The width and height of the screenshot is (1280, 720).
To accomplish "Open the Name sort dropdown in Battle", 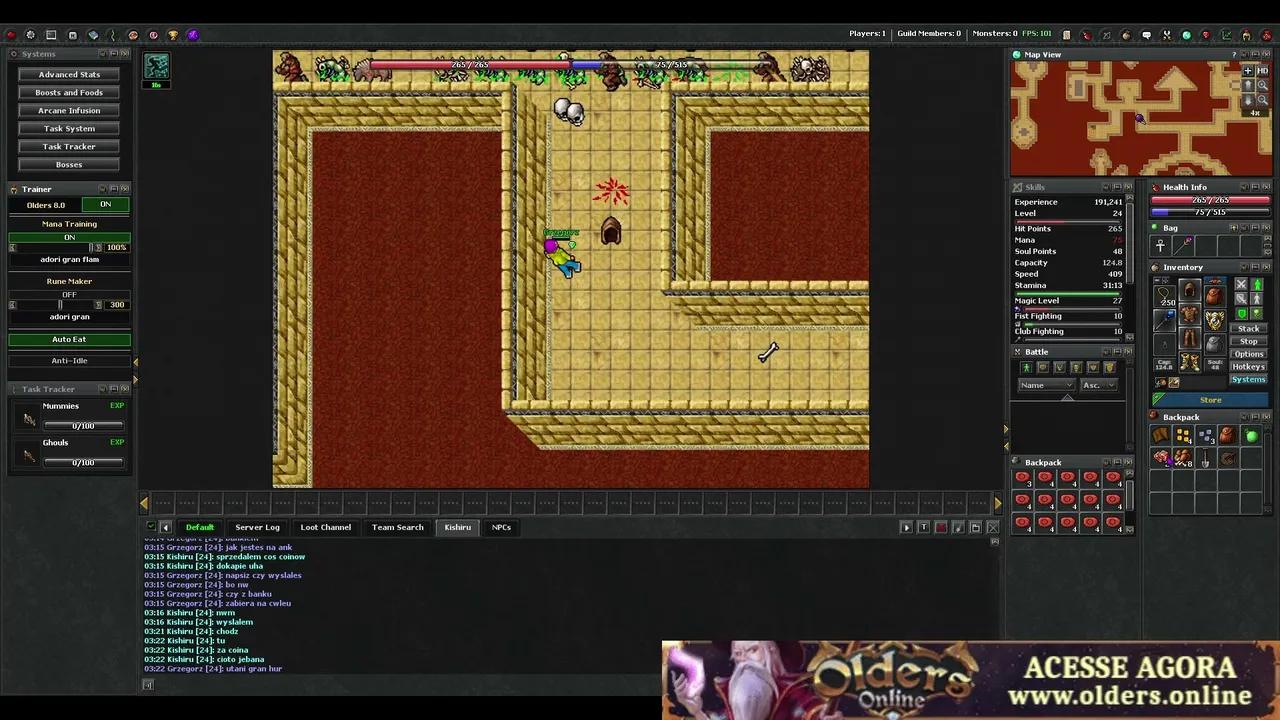I will (x=1047, y=385).
